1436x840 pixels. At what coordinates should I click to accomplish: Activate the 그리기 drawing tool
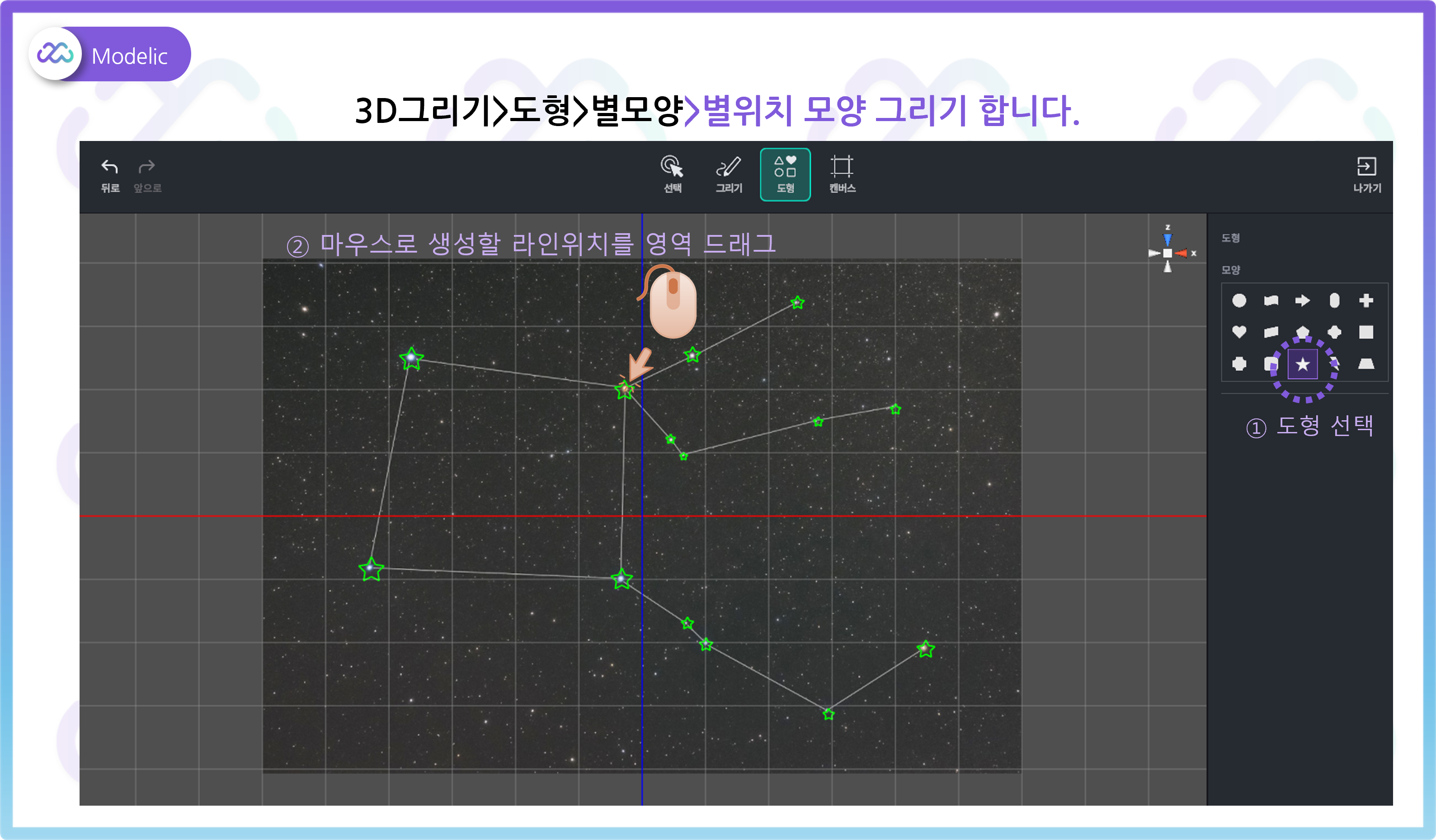click(x=729, y=174)
